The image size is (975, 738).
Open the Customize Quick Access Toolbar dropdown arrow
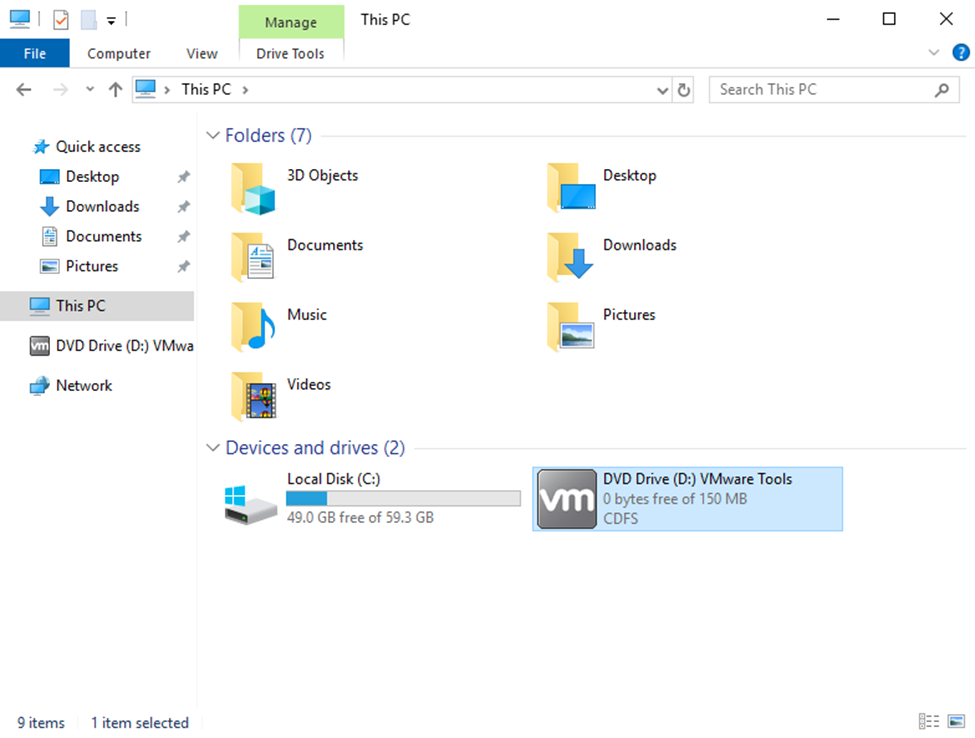click(x=111, y=21)
